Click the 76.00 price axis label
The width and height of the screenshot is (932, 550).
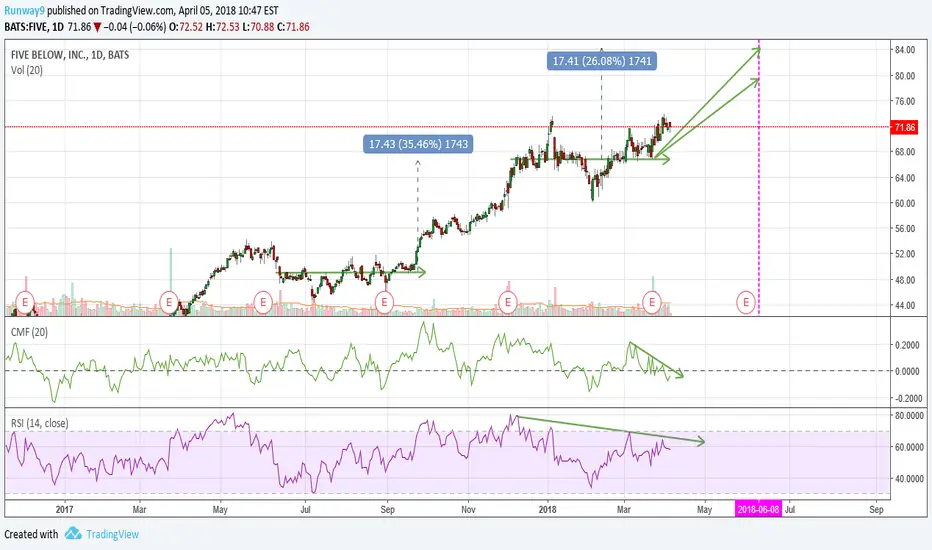(905, 102)
